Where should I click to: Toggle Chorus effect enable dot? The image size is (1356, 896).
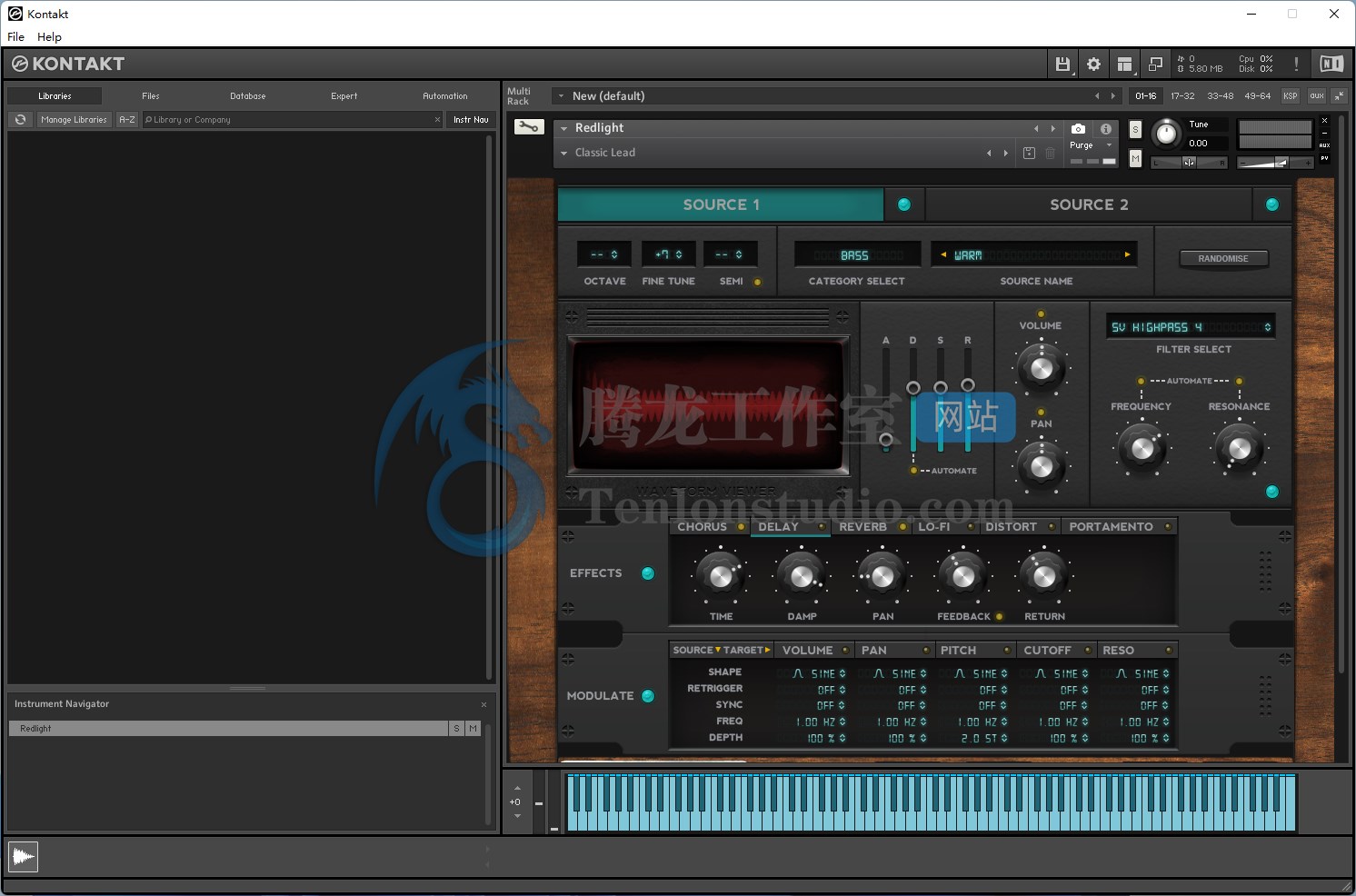(741, 527)
